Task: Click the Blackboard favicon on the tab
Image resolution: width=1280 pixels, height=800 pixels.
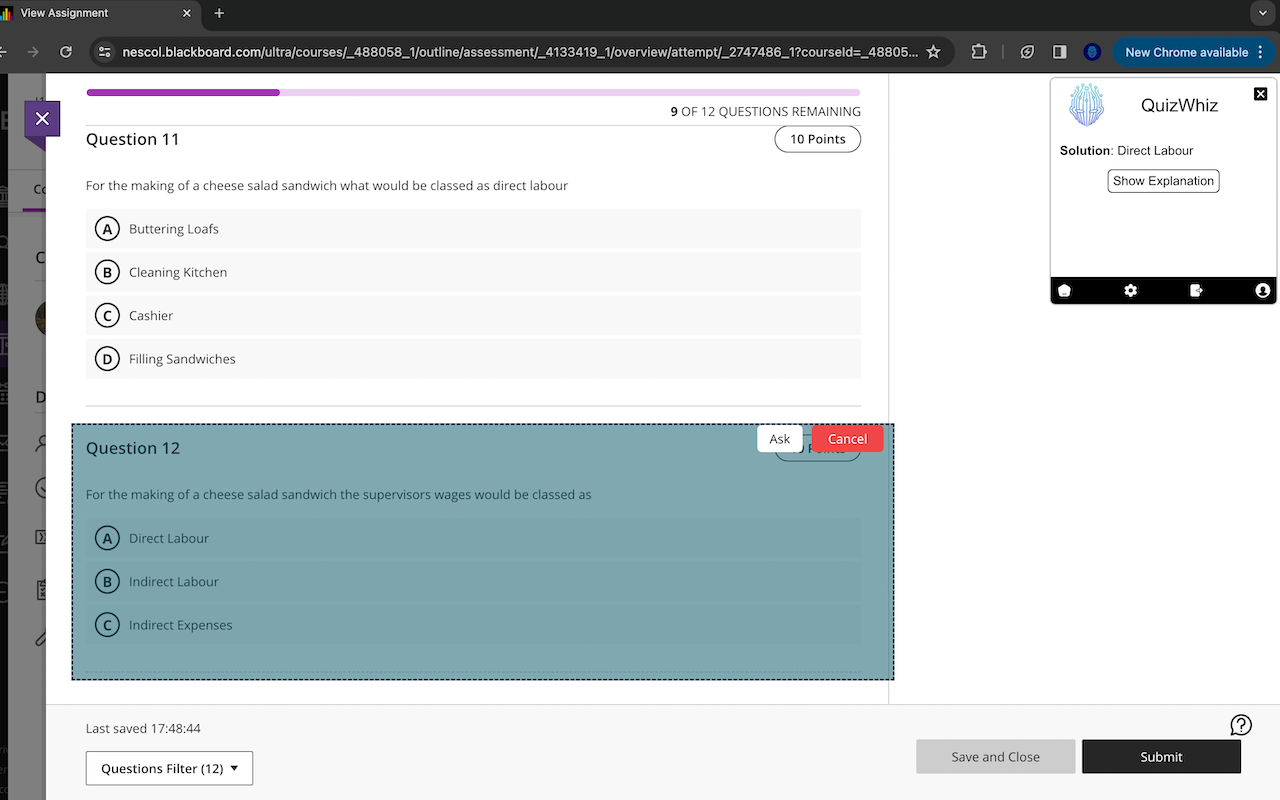Action: coord(5,13)
